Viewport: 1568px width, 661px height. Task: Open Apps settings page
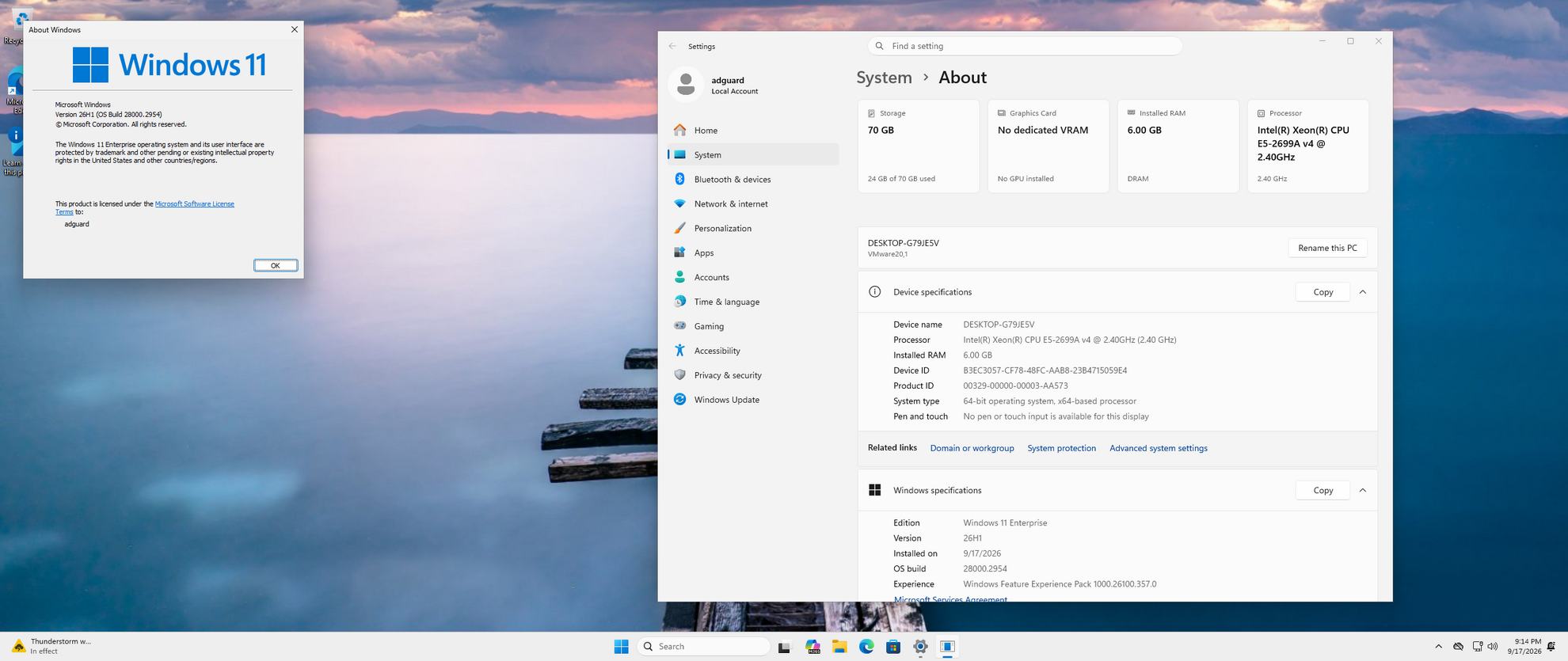click(753, 253)
